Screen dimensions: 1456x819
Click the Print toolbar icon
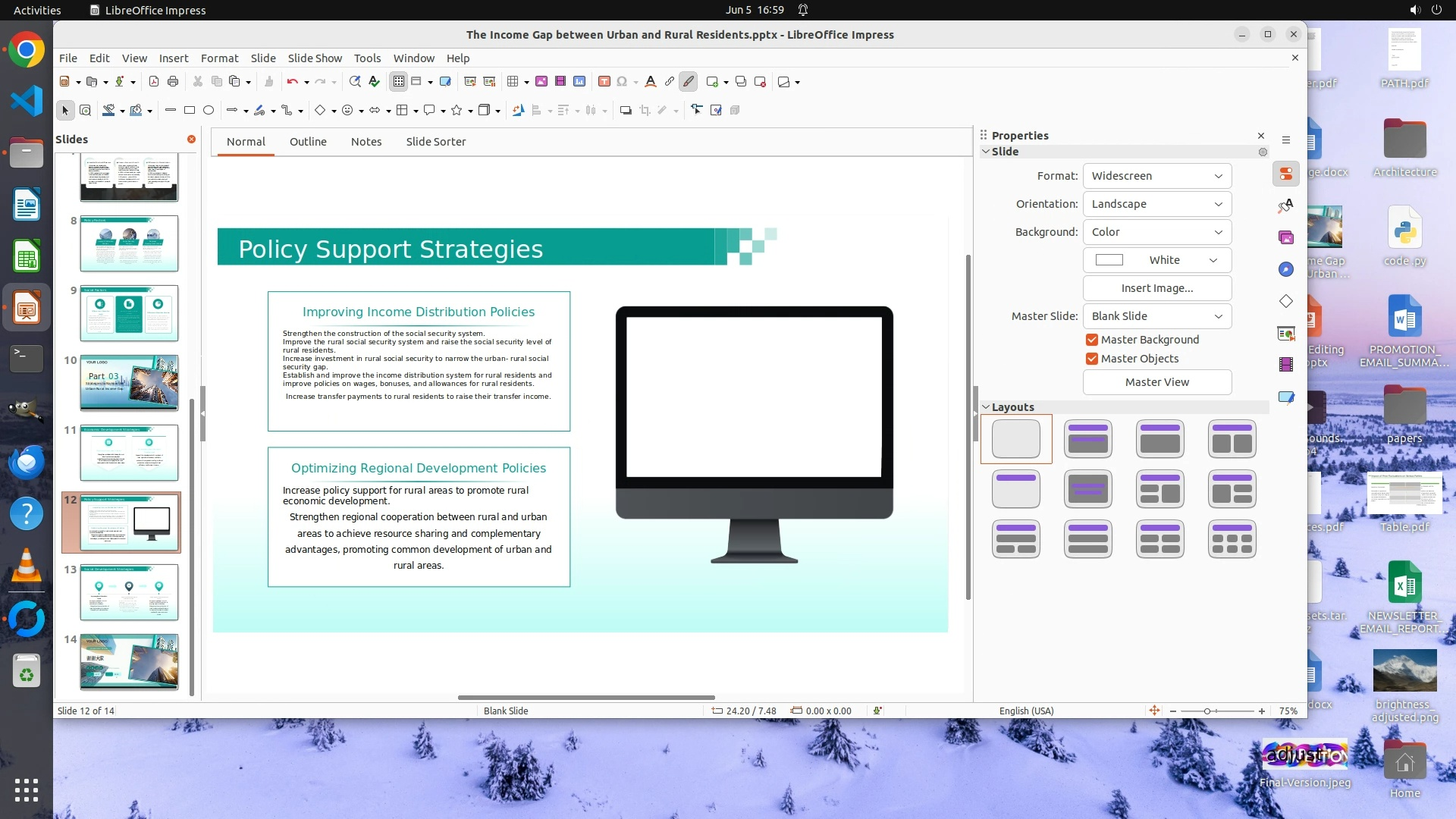[x=173, y=82]
